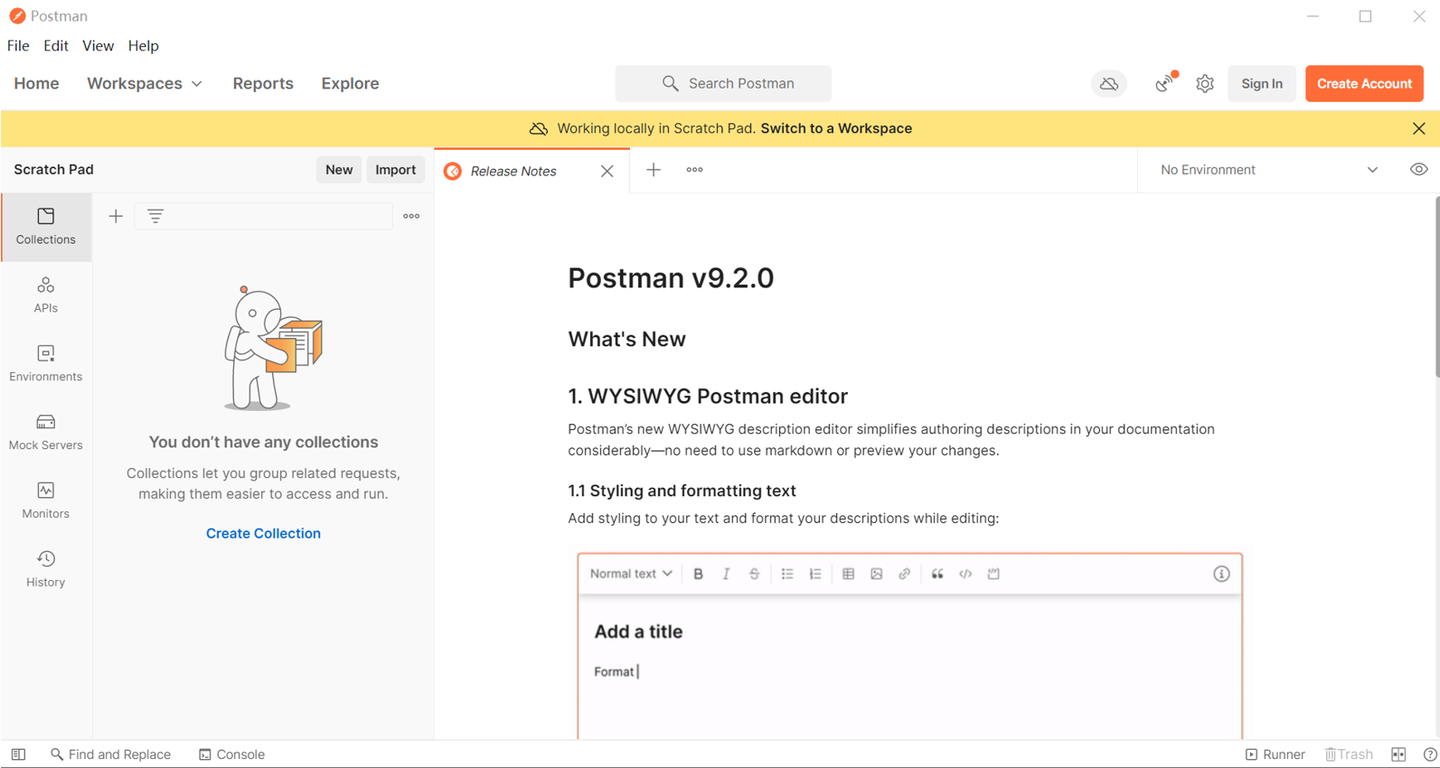Image resolution: width=1440 pixels, height=768 pixels.
Task: Select the APIs sidebar icon
Action: tap(46, 293)
